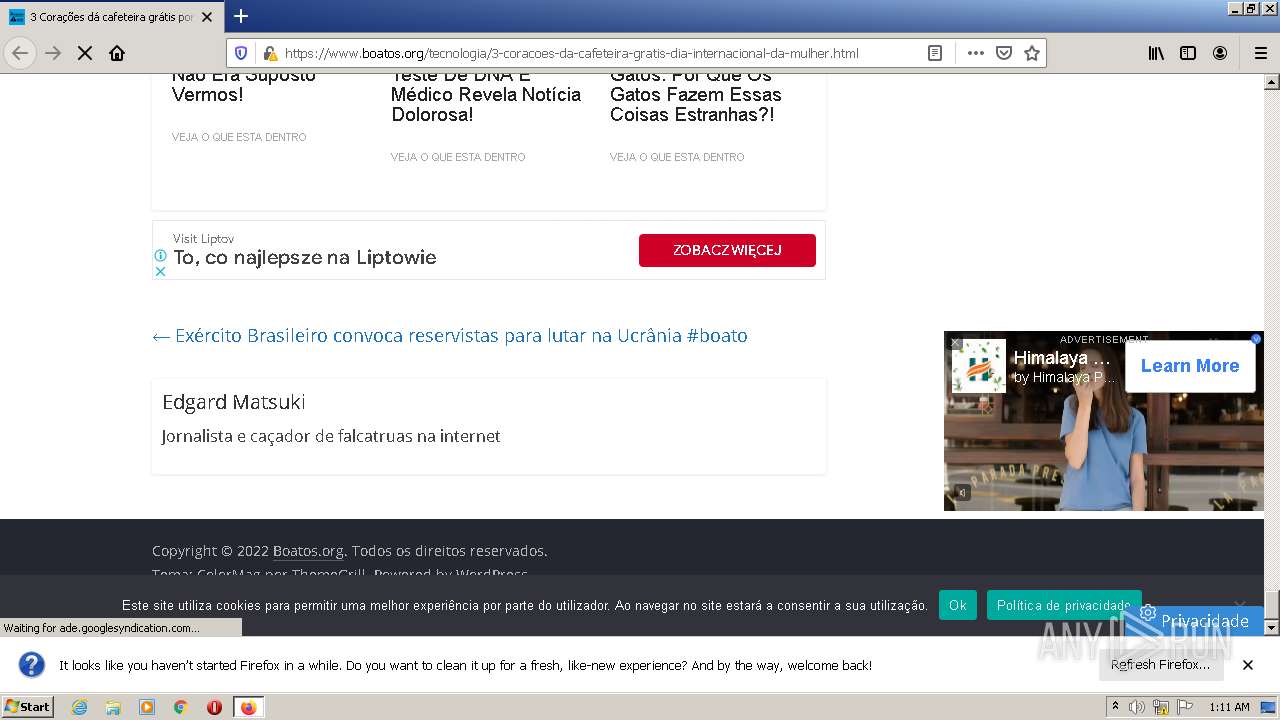Screen dimensions: 1280x720
Task: Open 'To, co najlepsze na Liptowie' ad
Action: click(304, 257)
